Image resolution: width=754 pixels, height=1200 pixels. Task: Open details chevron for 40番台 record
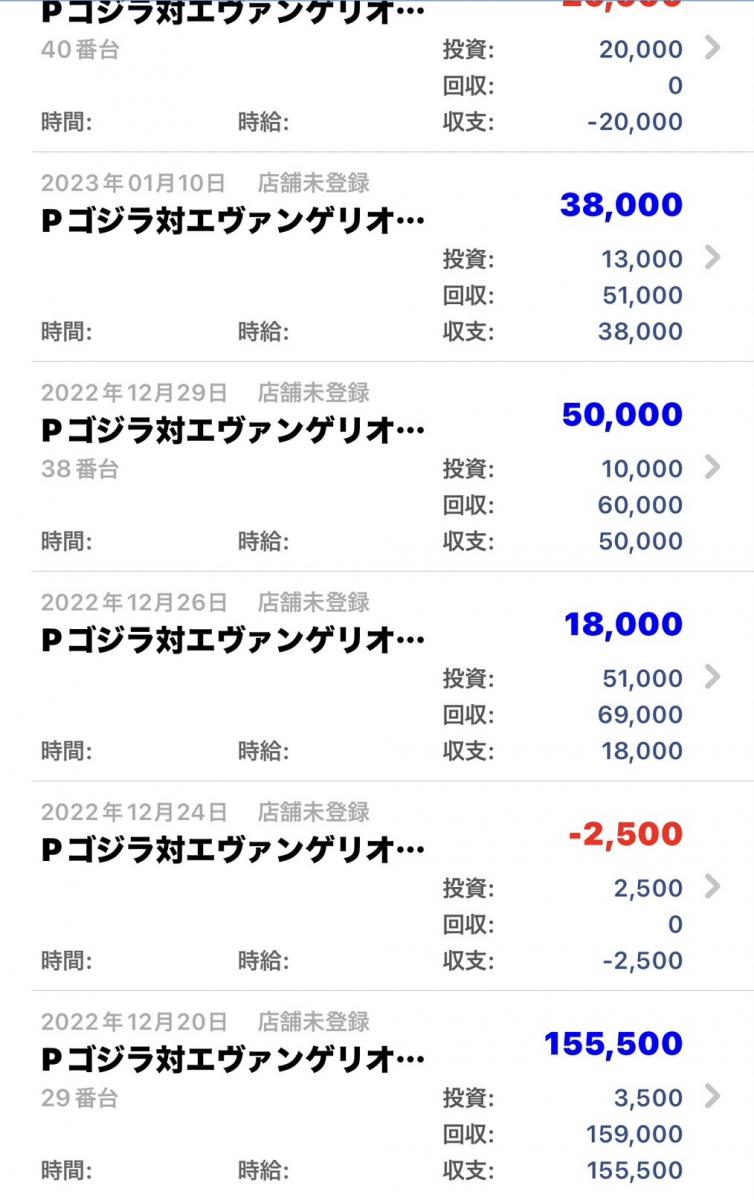click(712, 47)
